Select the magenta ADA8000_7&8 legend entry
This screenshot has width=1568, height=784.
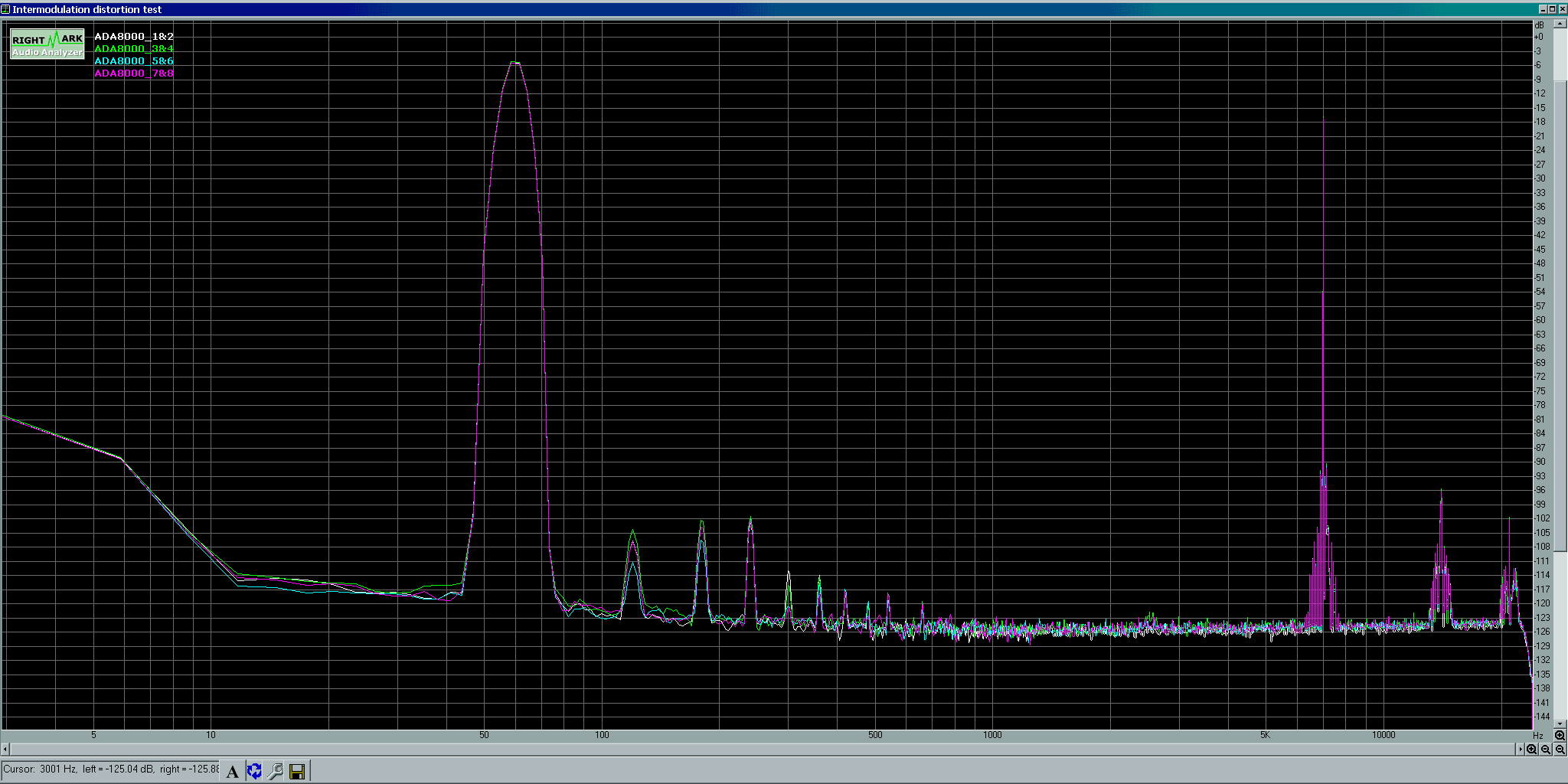click(133, 73)
